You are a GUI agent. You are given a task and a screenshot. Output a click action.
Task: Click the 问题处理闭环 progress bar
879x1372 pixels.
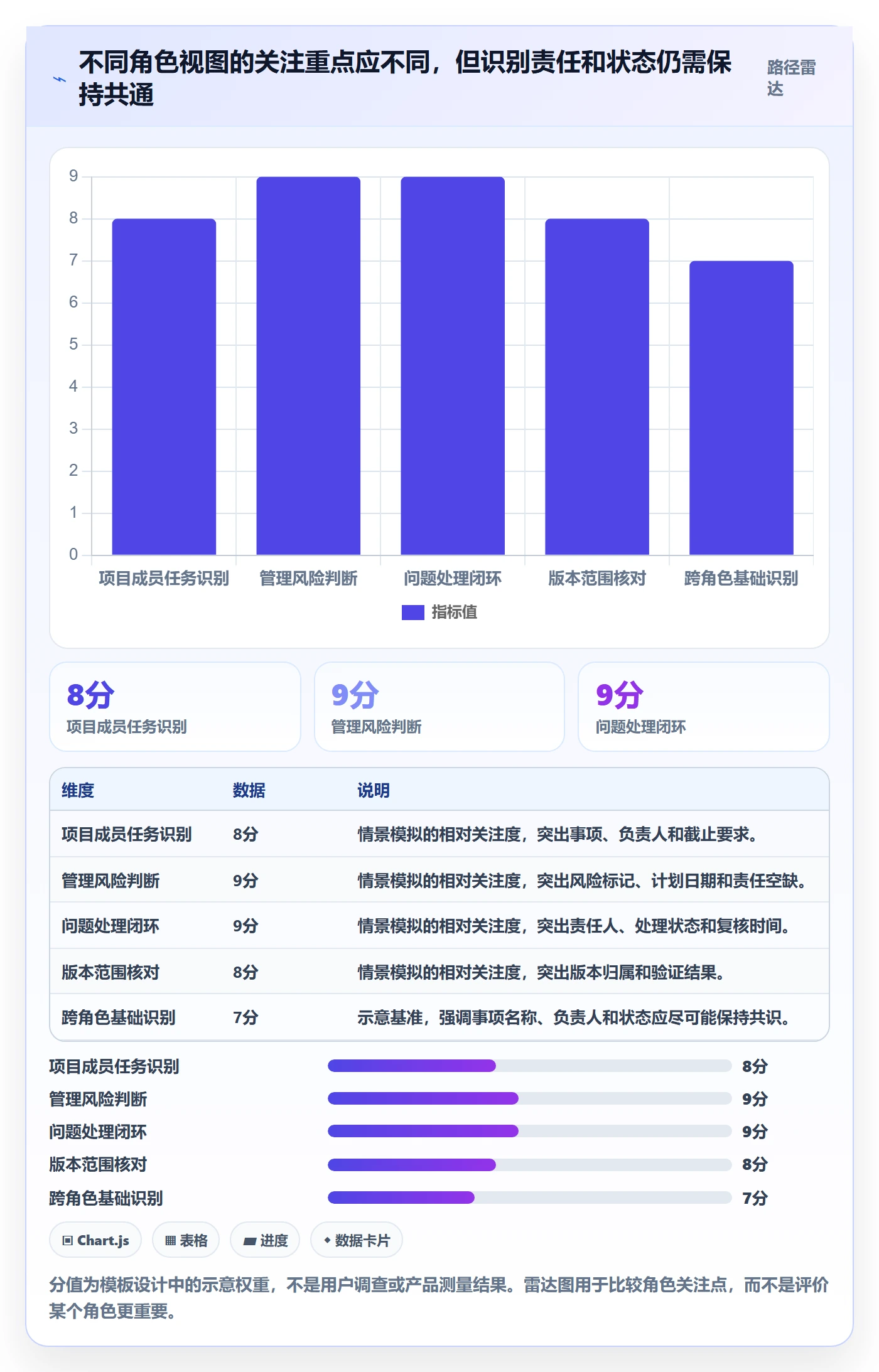tap(530, 1131)
